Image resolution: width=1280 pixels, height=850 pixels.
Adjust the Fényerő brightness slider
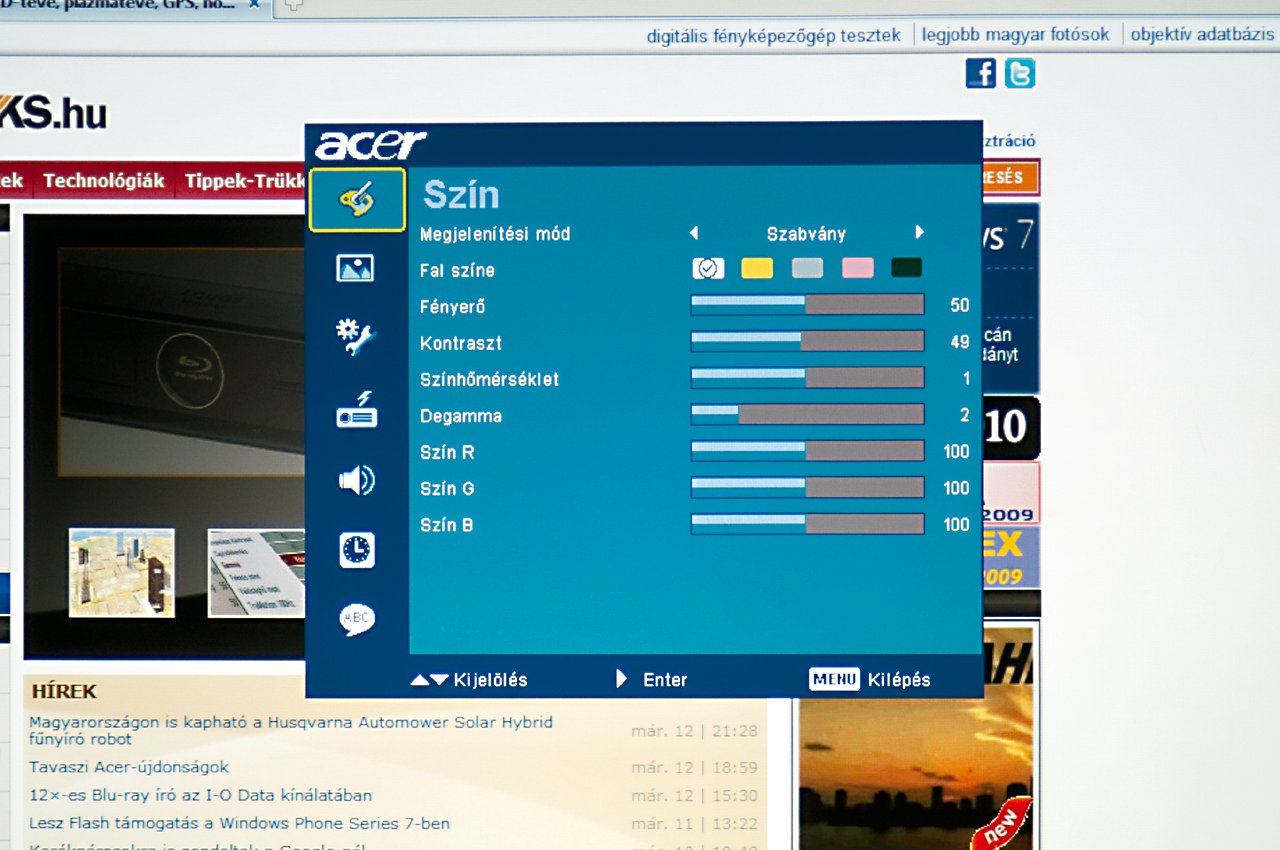(807, 305)
